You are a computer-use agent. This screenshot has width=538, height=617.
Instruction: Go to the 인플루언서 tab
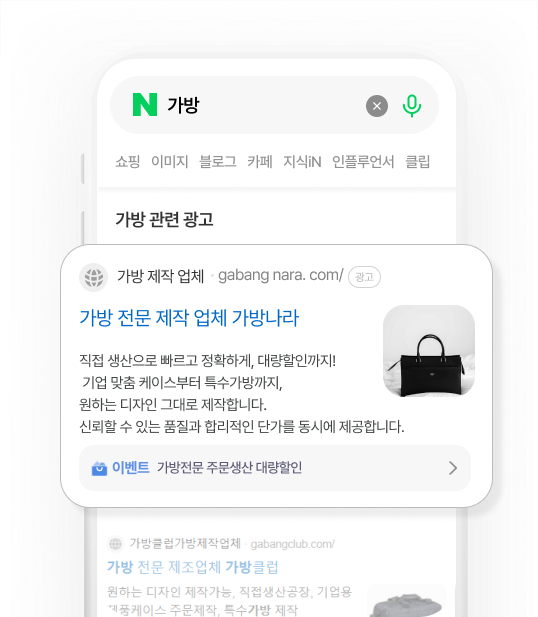(363, 161)
